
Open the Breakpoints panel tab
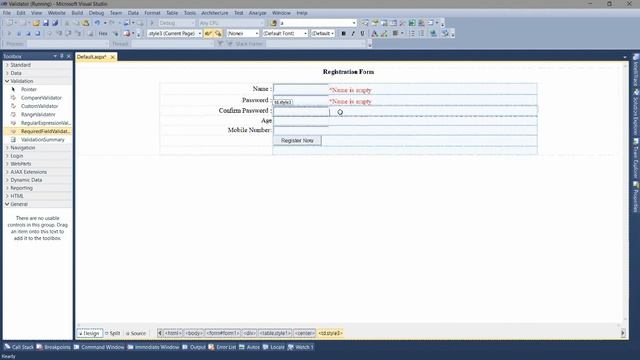53,347
